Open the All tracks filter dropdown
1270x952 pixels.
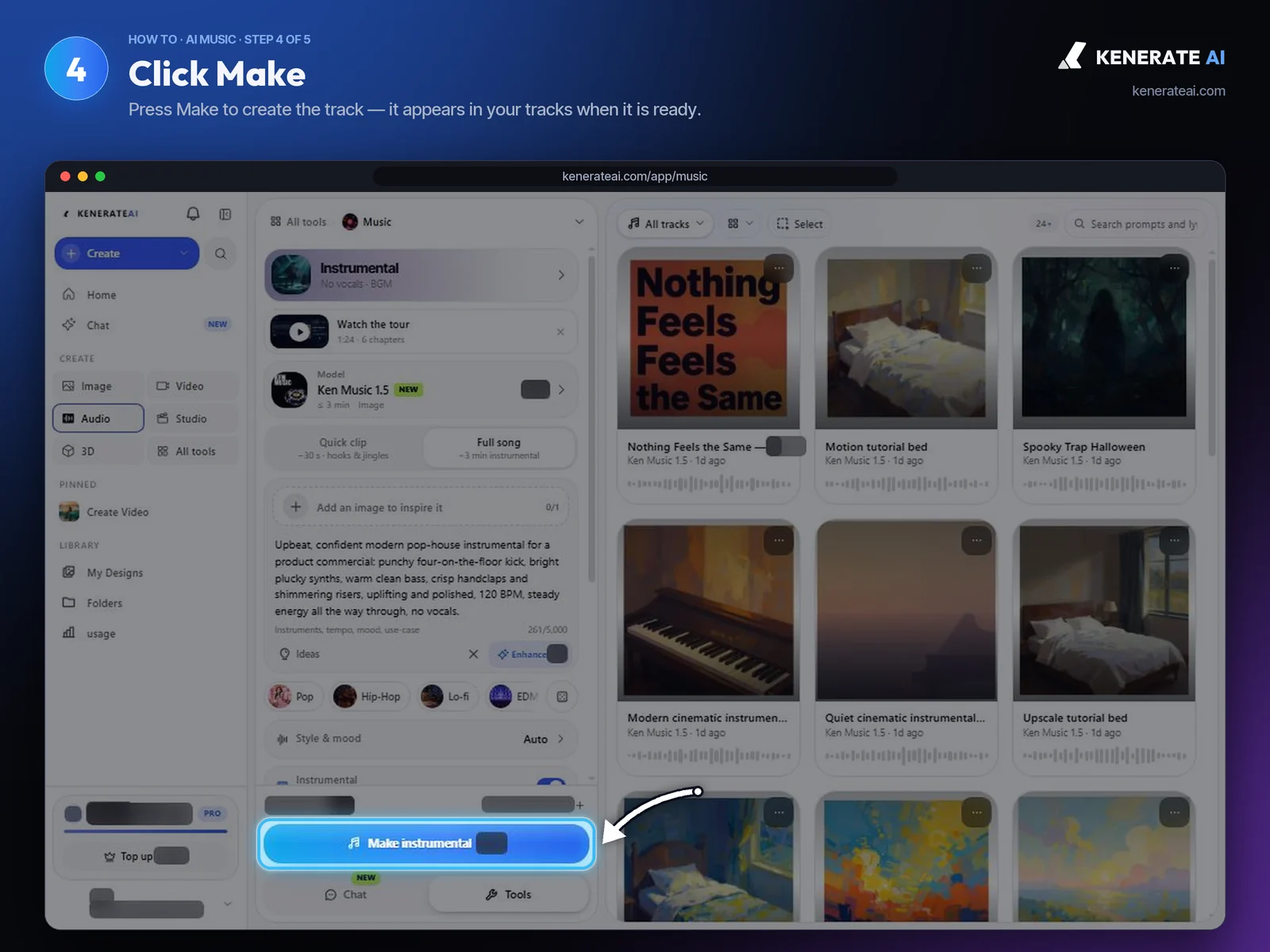(666, 224)
